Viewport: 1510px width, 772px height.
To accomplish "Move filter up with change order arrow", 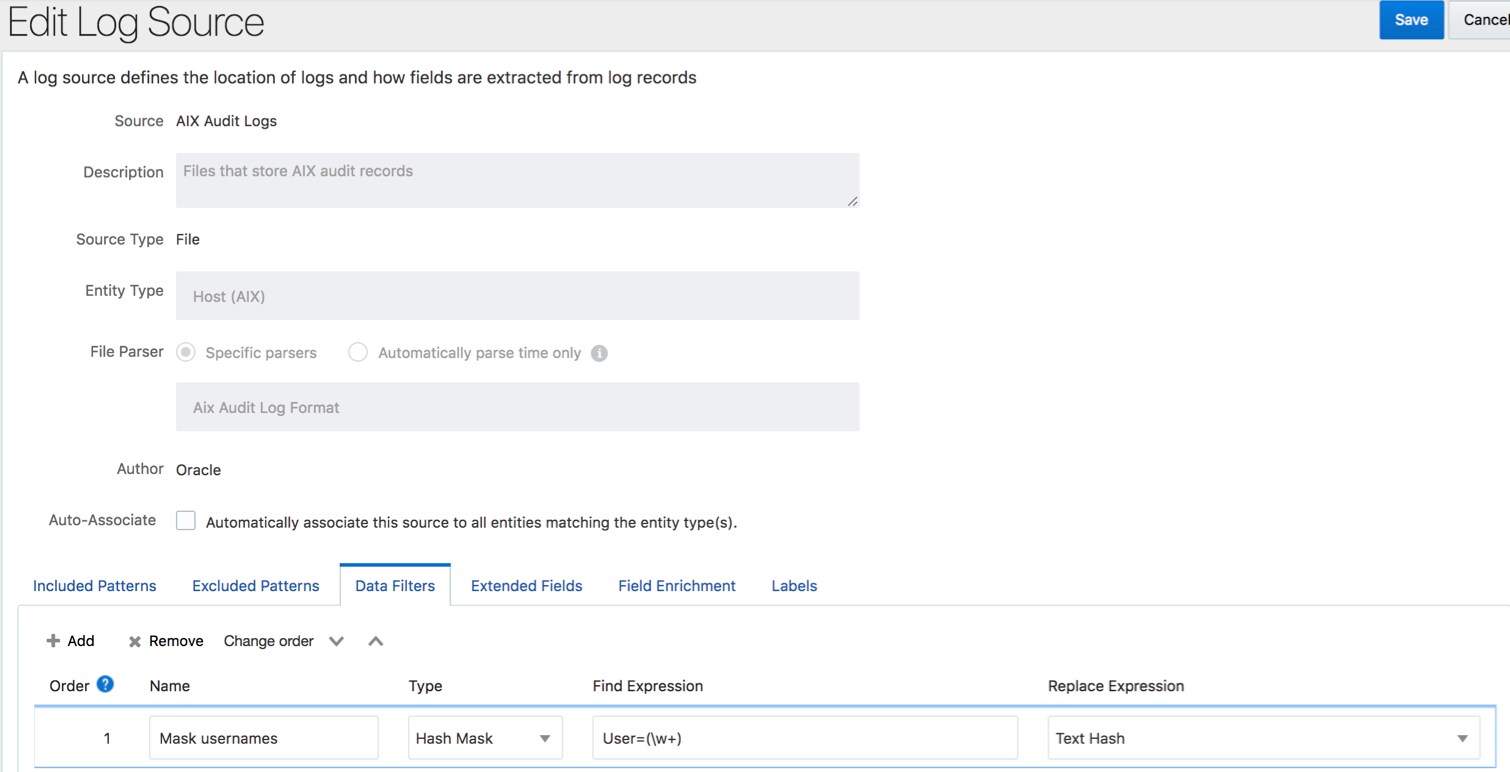I will click(376, 641).
